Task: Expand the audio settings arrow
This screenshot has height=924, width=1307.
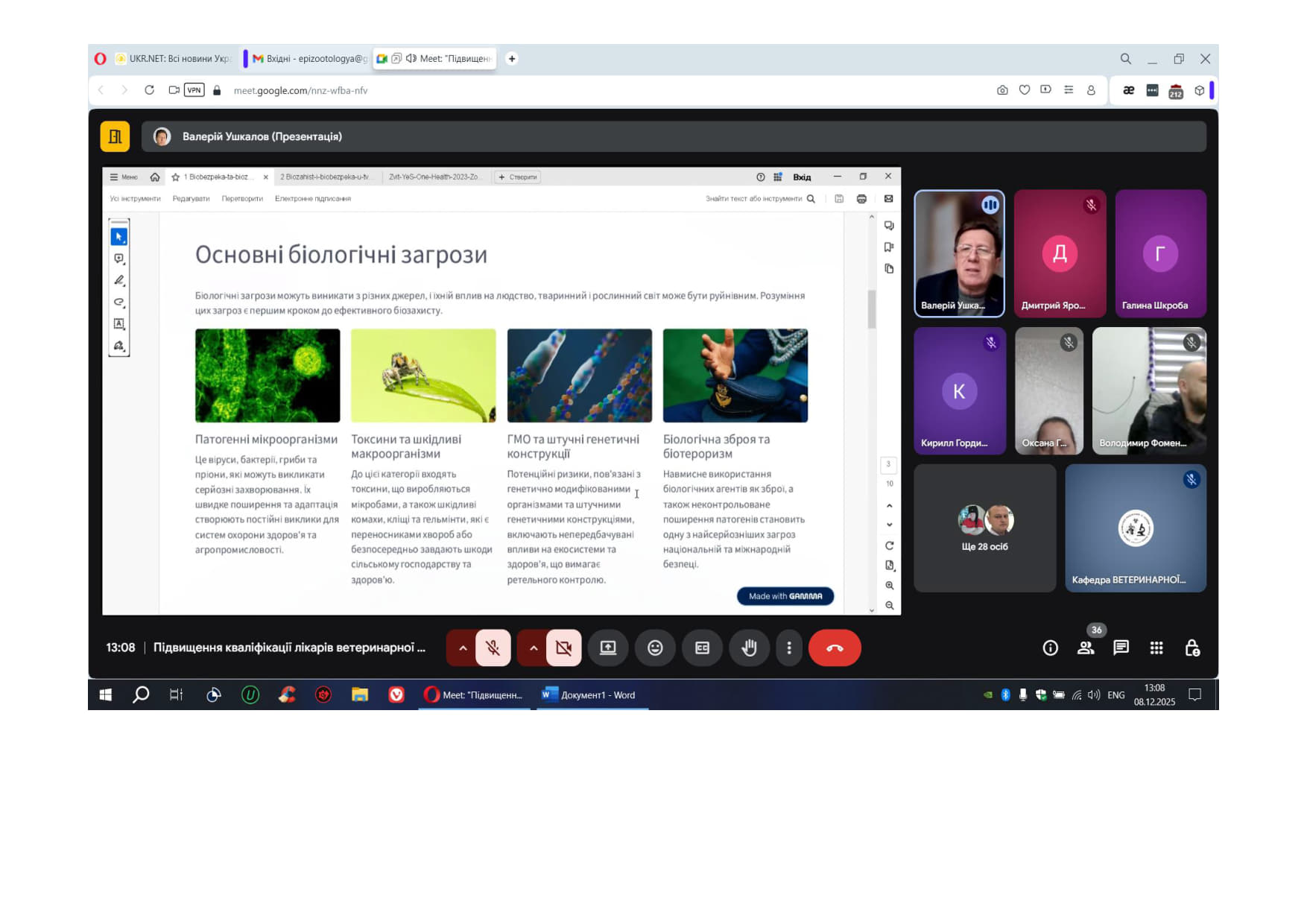Action: point(463,648)
